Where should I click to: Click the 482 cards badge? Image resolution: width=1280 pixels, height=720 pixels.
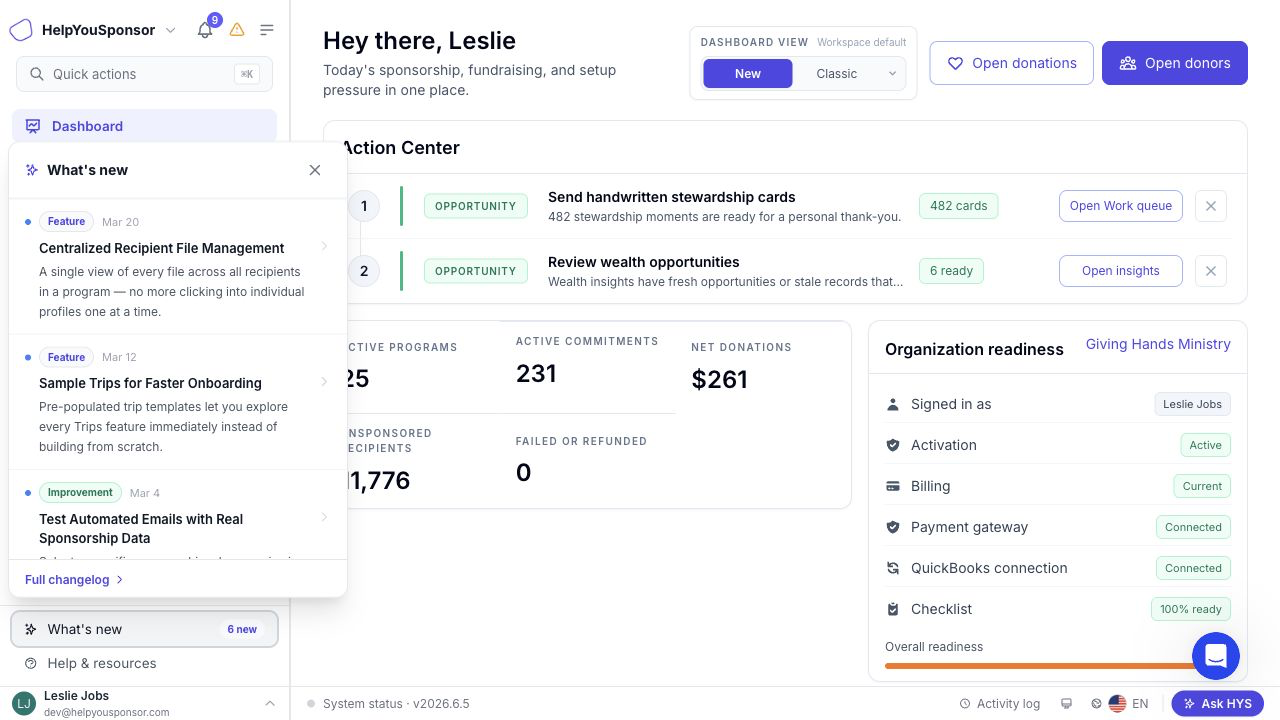click(958, 206)
